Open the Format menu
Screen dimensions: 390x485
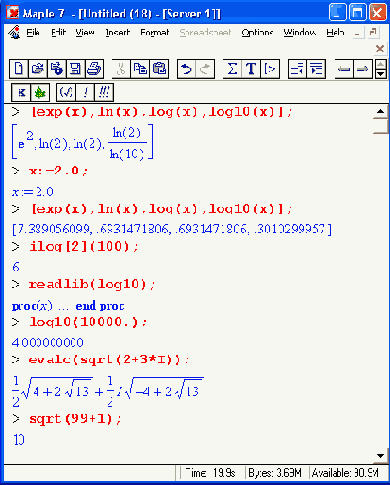(154, 33)
